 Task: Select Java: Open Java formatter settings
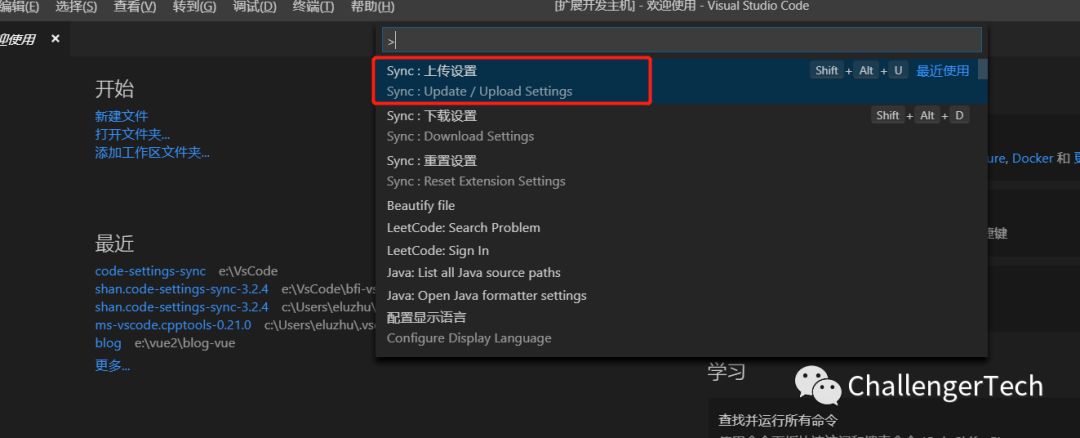(681, 295)
